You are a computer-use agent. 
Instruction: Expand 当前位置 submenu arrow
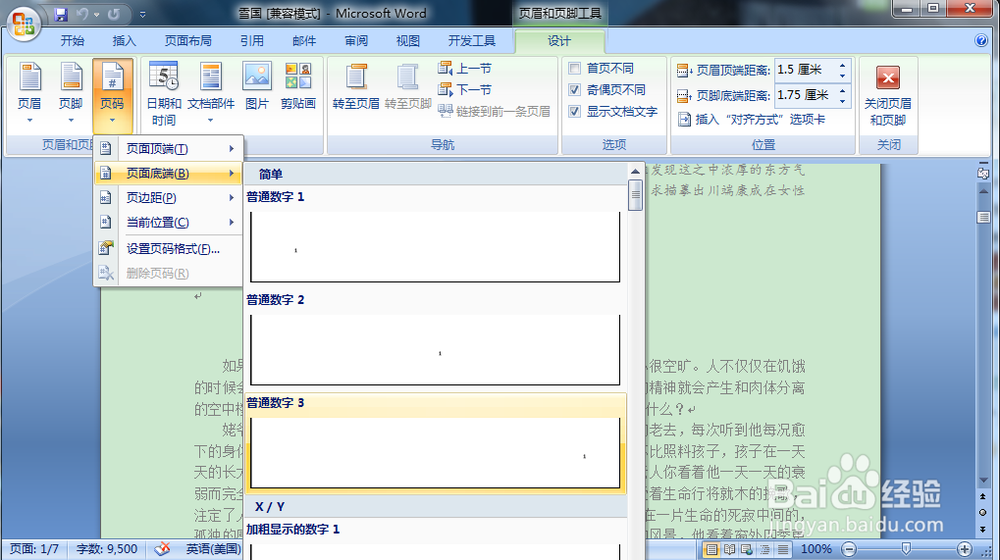[232, 222]
